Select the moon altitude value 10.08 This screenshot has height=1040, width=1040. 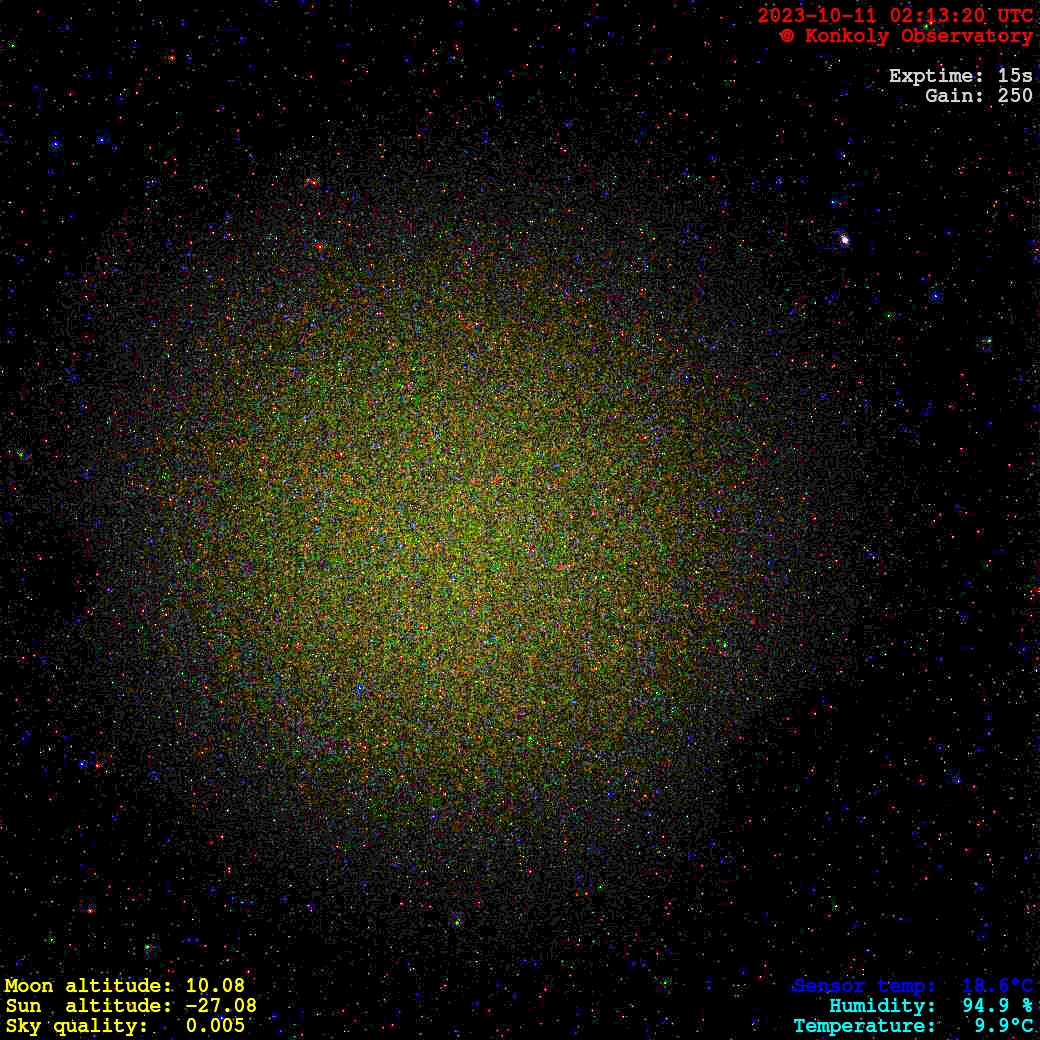coord(215,986)
